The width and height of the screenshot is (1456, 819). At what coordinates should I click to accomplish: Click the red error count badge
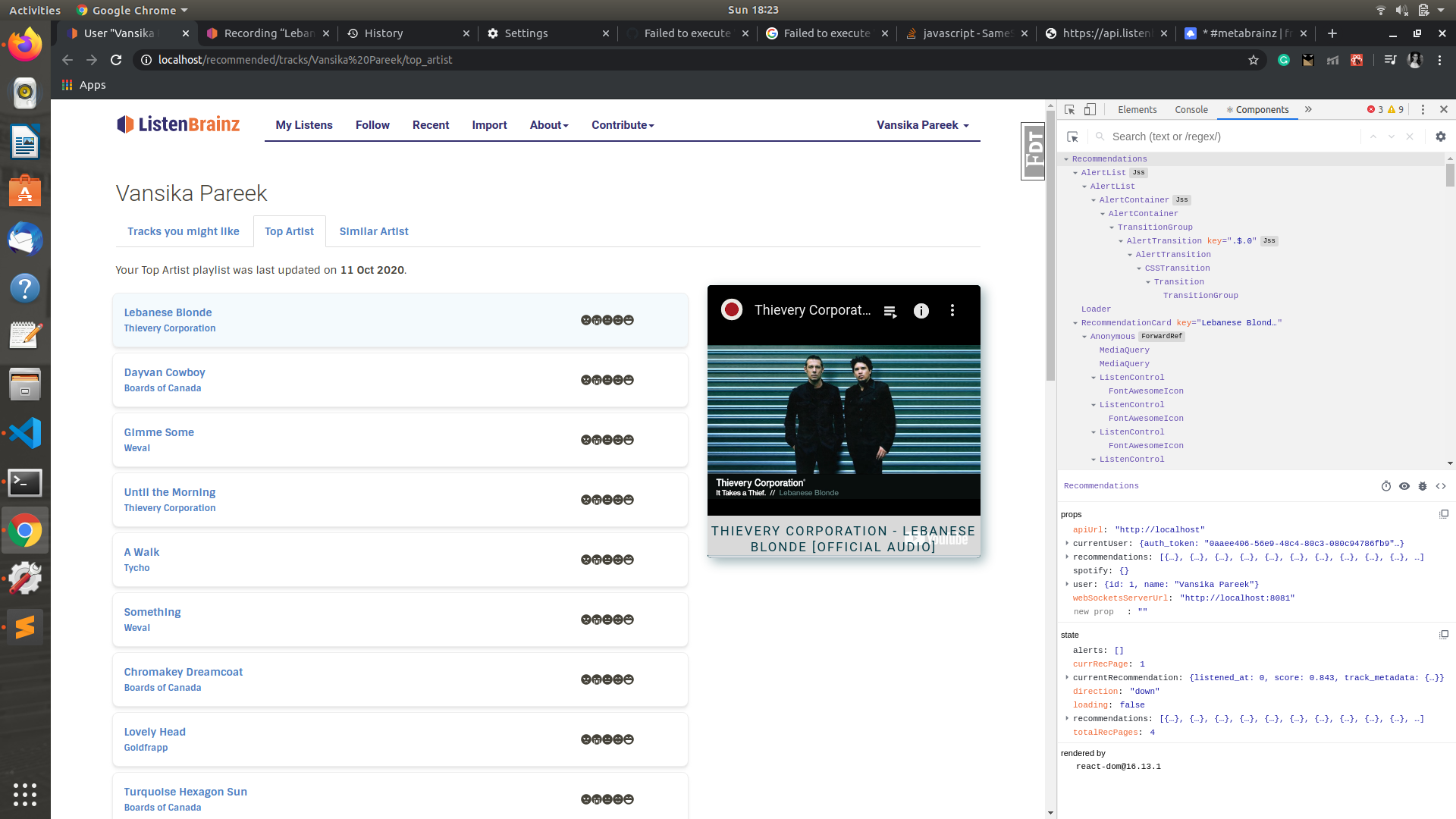click(x=1375, y=109)
